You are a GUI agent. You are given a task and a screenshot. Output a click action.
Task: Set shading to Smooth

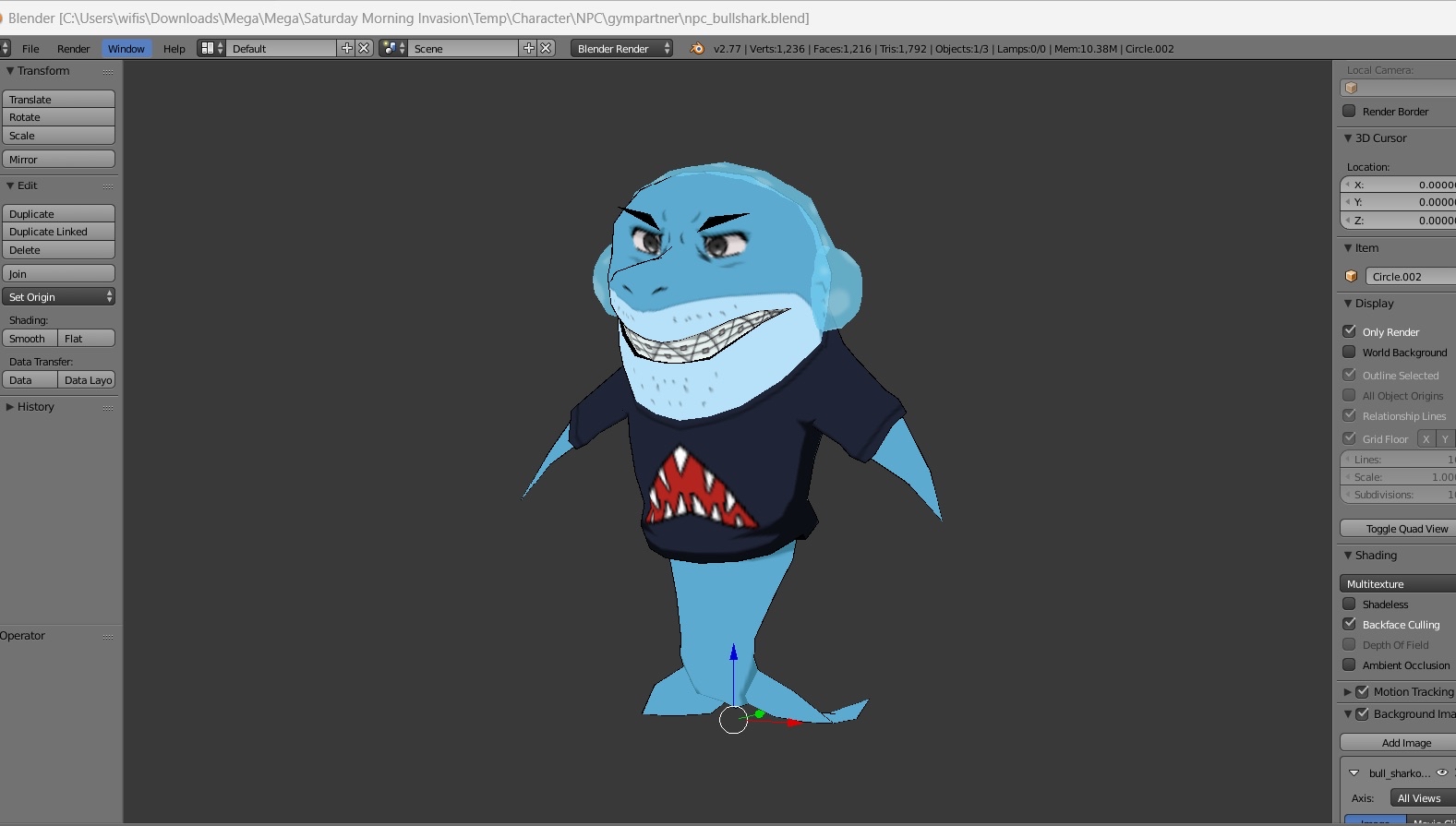pyautogui.click(x=30, y=338)
